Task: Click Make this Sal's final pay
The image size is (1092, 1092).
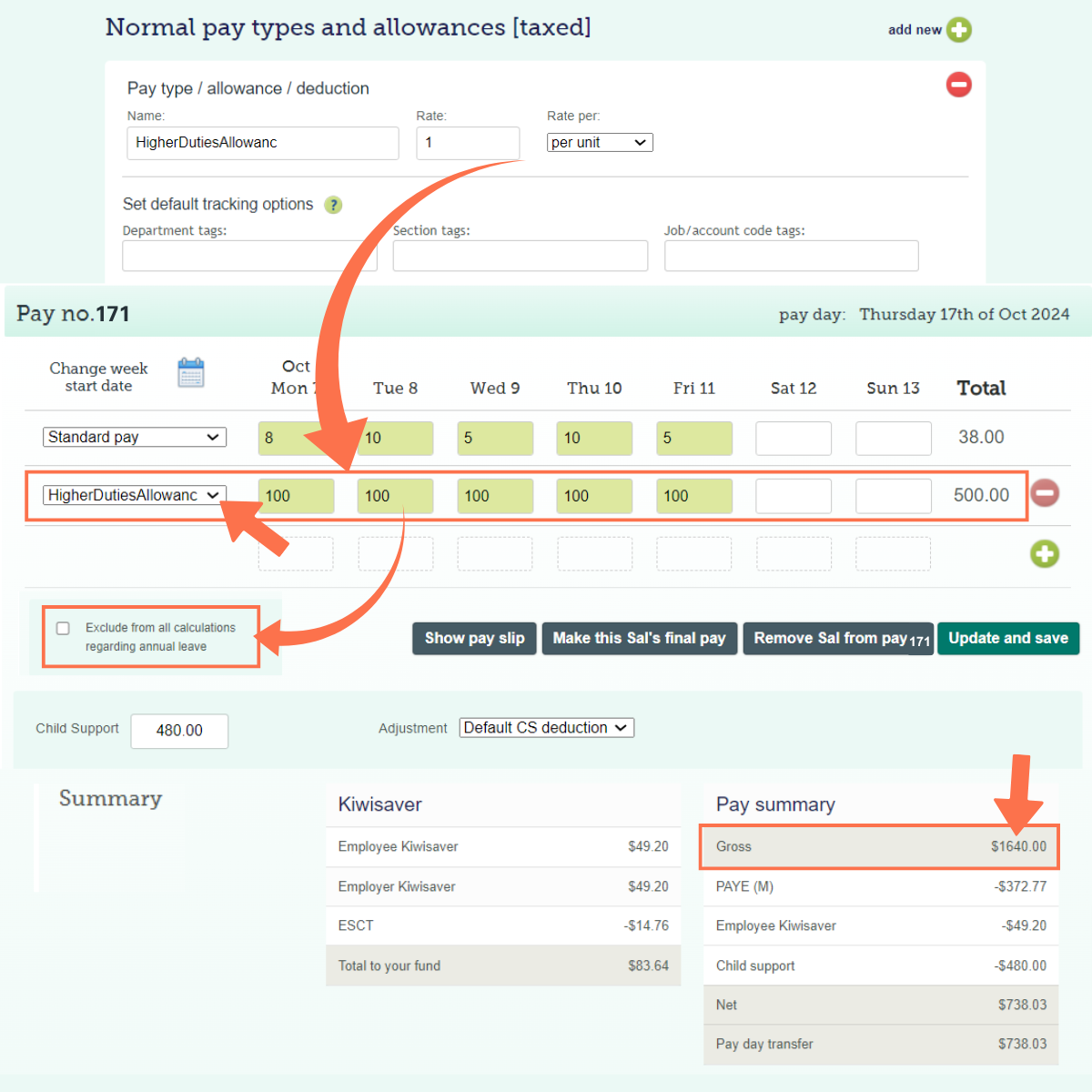Action: pos(639,638)
